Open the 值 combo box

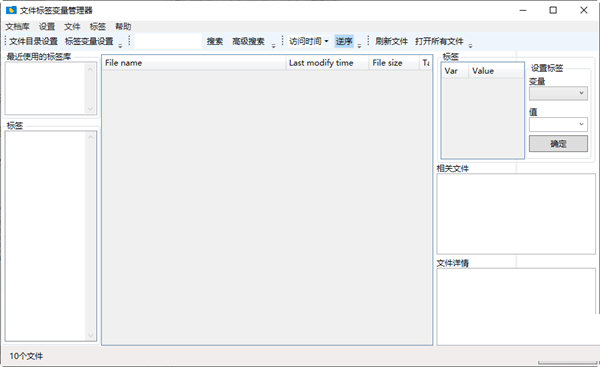pos(558,124)
